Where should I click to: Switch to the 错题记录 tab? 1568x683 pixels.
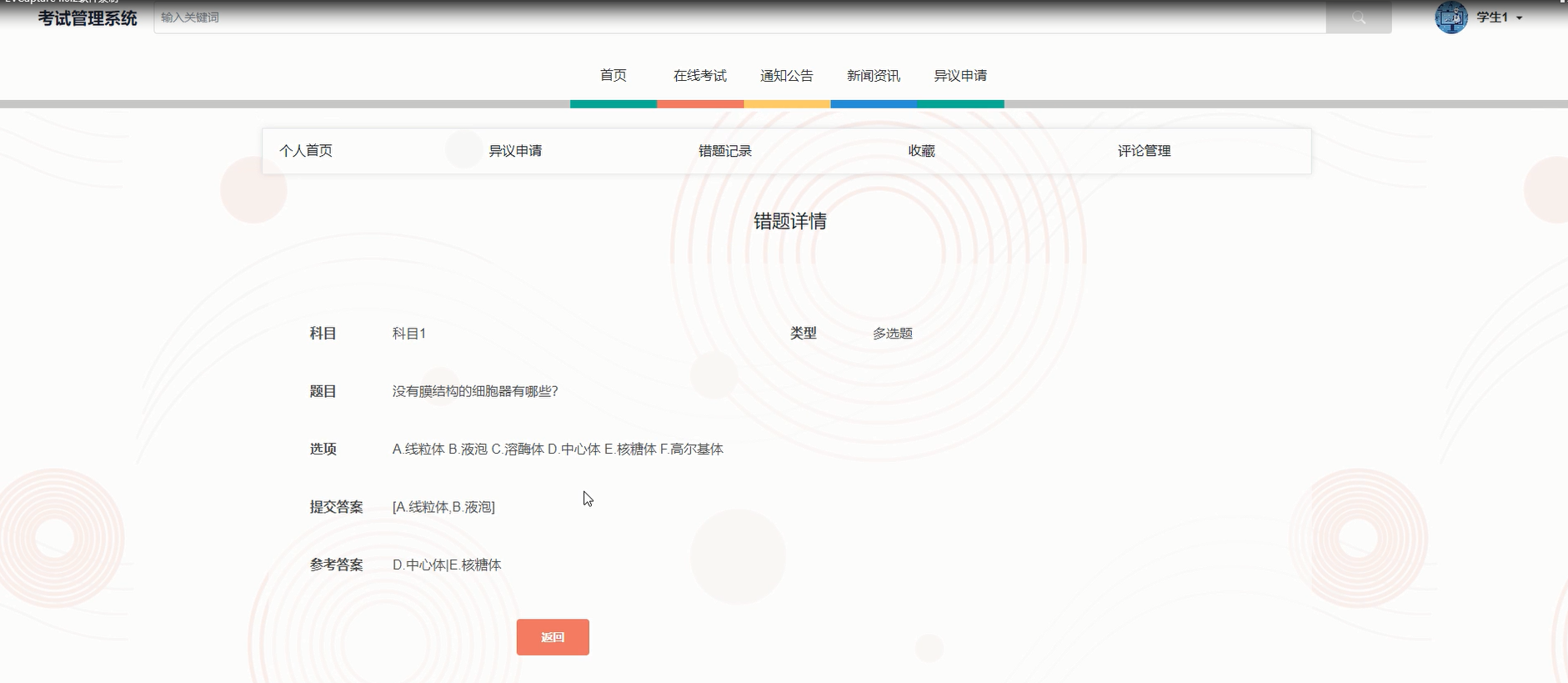point(725,151)
